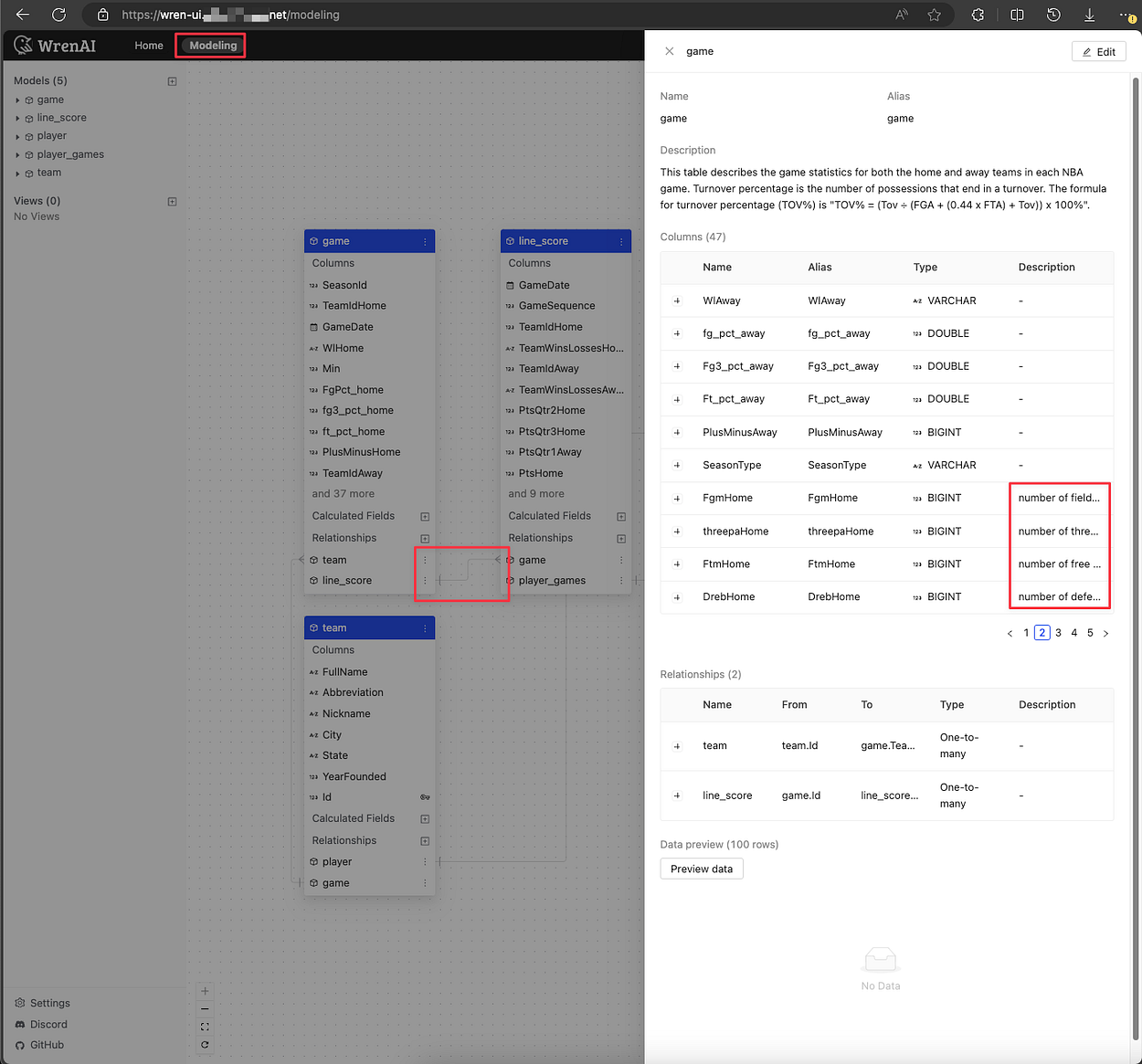
Task: Expand the game model in the Models sidebar
Action: tap(16, 100)
